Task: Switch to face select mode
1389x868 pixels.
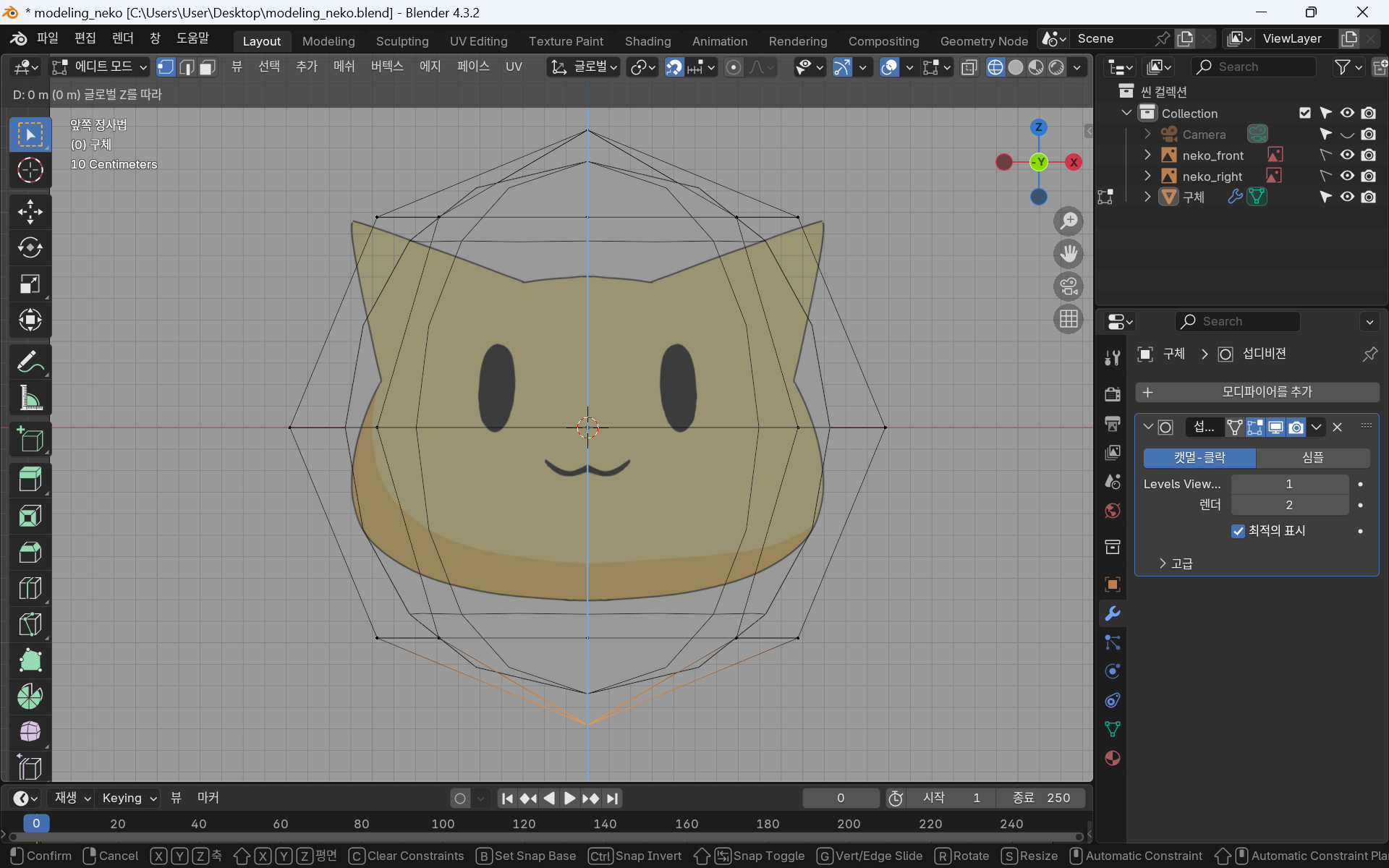Action: point(208,67)
